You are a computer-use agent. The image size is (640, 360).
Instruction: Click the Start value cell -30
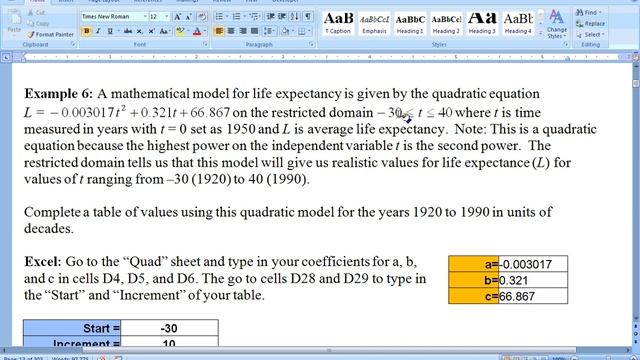click(169, 328)
